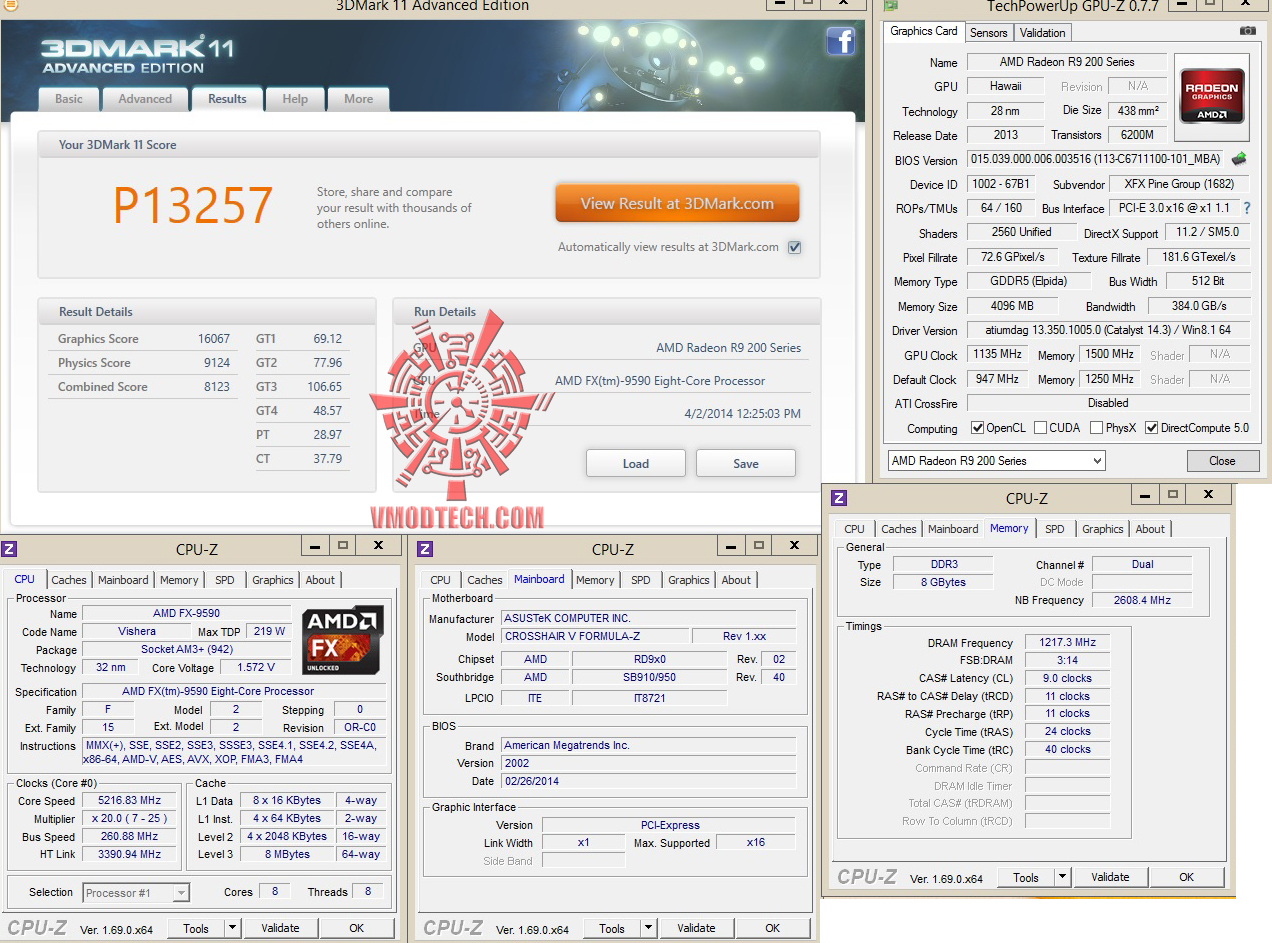Click View Result at 3DMark.com button
1272x943 pixels.
pyautogui.click(x=677, y=203)
